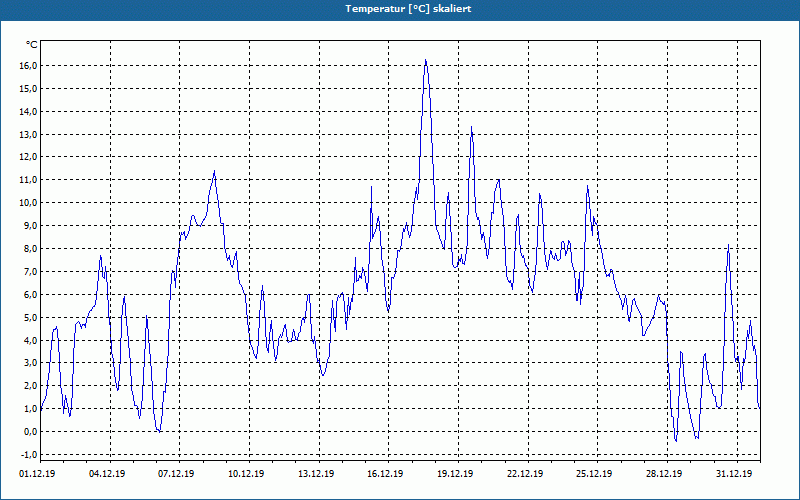The width and height of the screenshot is (800, 500).
Task: Click the 16.12.19 date label
Action: pyautogui.click(x=385, y=474)
